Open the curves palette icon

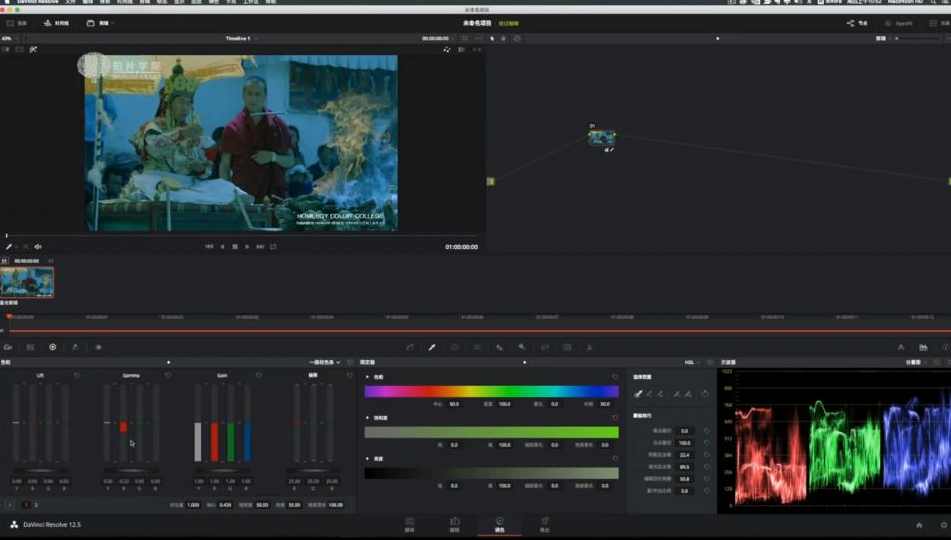410,347
